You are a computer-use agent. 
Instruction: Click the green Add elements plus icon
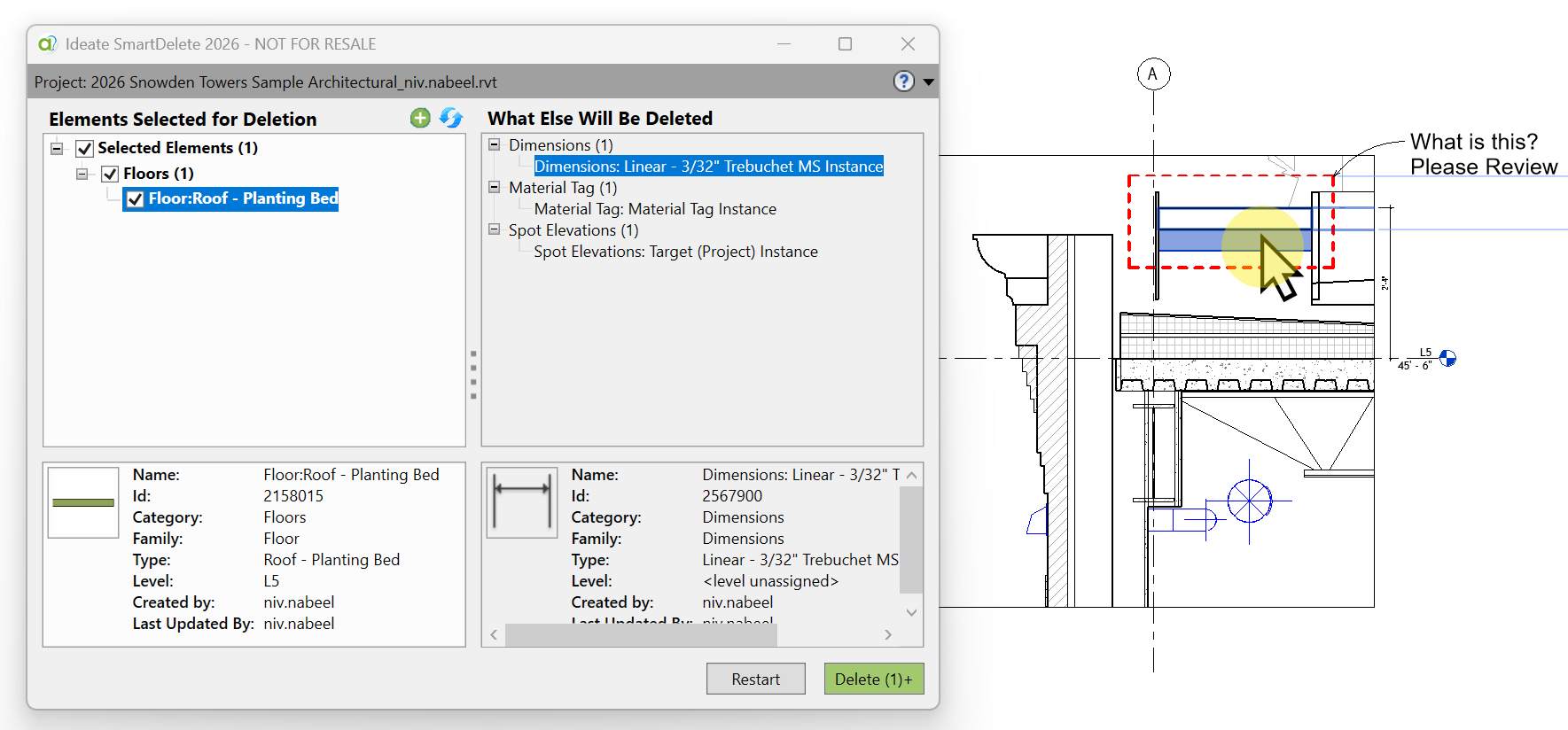point(420,118)
